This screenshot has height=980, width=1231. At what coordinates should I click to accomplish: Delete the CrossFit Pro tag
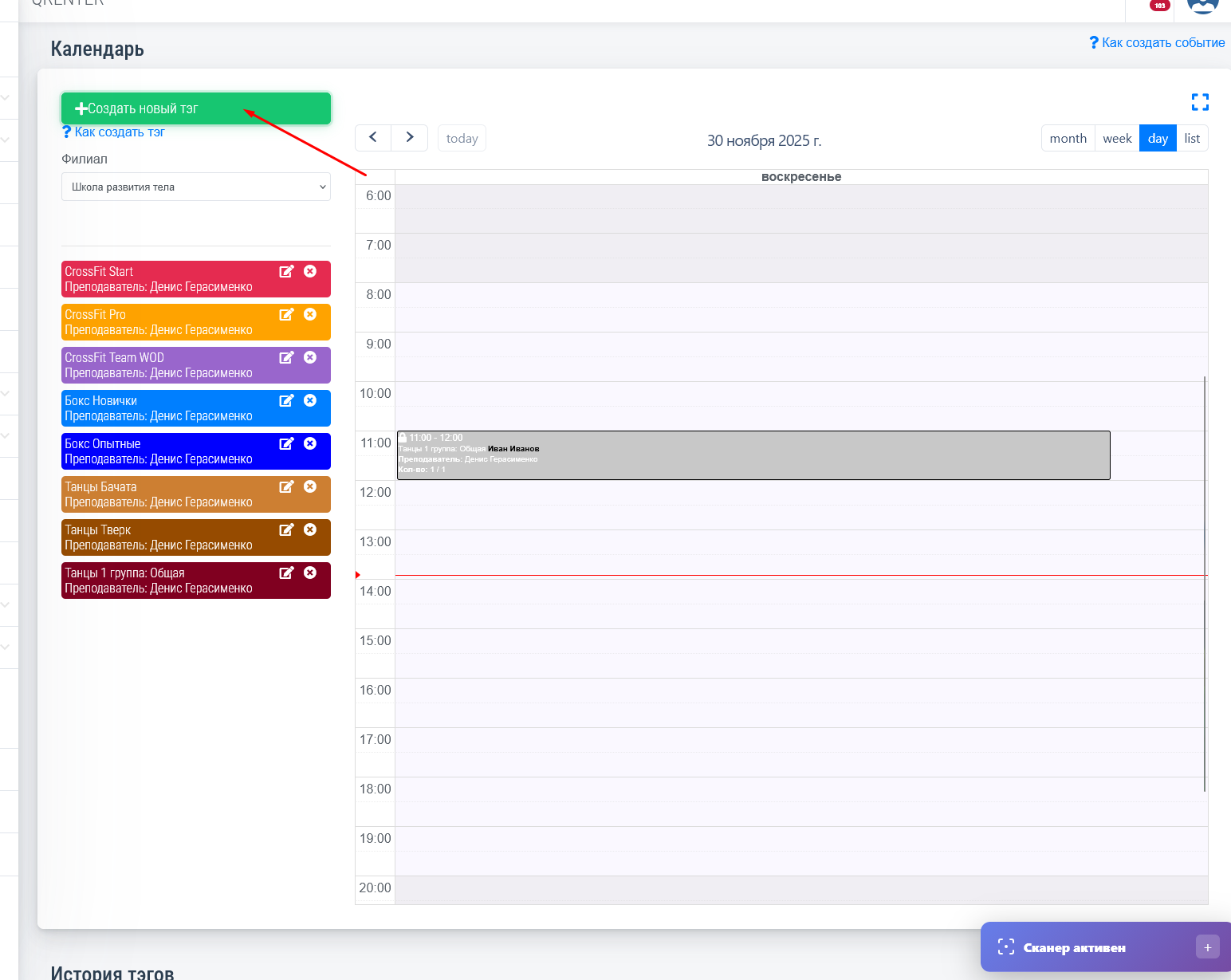(310, 314)
